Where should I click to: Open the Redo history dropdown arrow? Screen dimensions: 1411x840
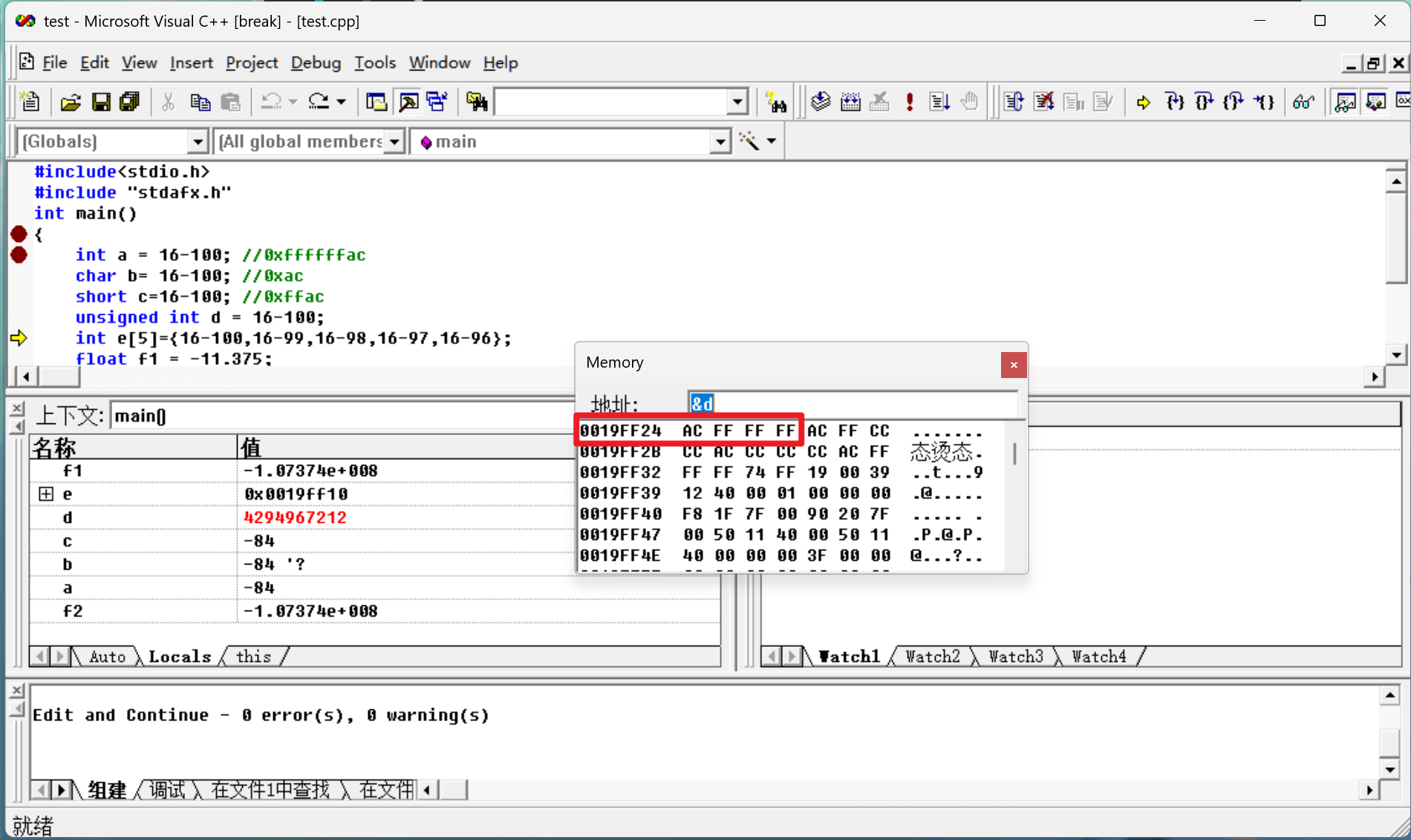point(341,102)
